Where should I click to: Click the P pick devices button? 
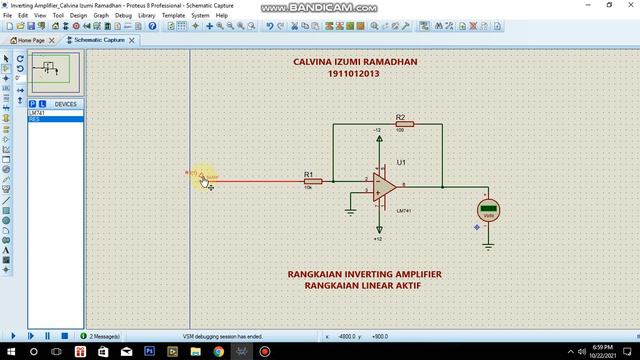click(33, 104)
